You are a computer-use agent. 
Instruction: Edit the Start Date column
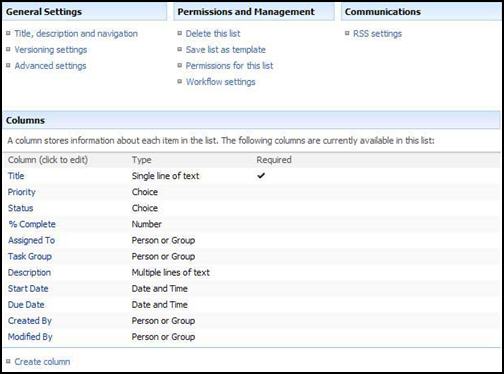click(28, 288)
